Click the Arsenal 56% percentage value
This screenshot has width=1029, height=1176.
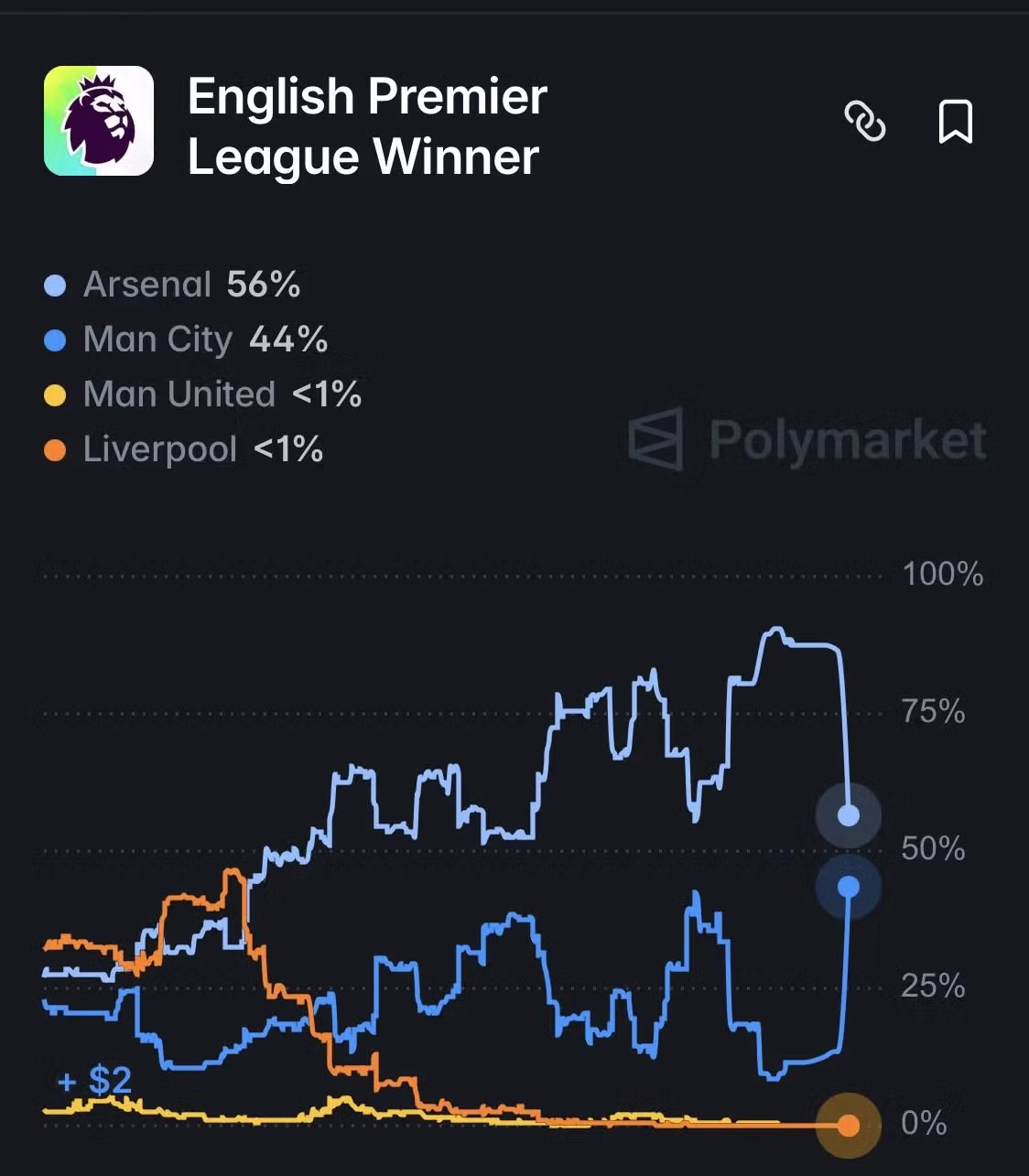tap(264, 285)
